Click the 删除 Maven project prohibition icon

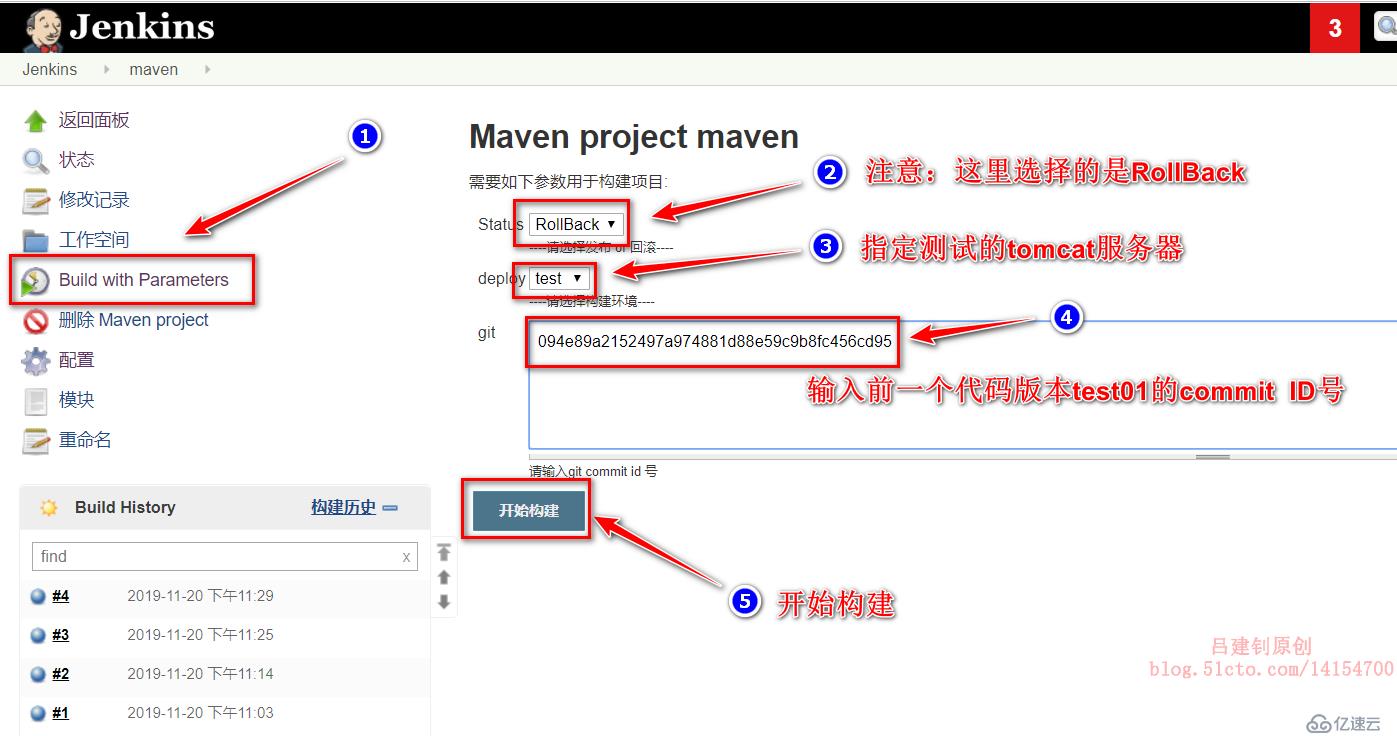[x=36, y=321]
